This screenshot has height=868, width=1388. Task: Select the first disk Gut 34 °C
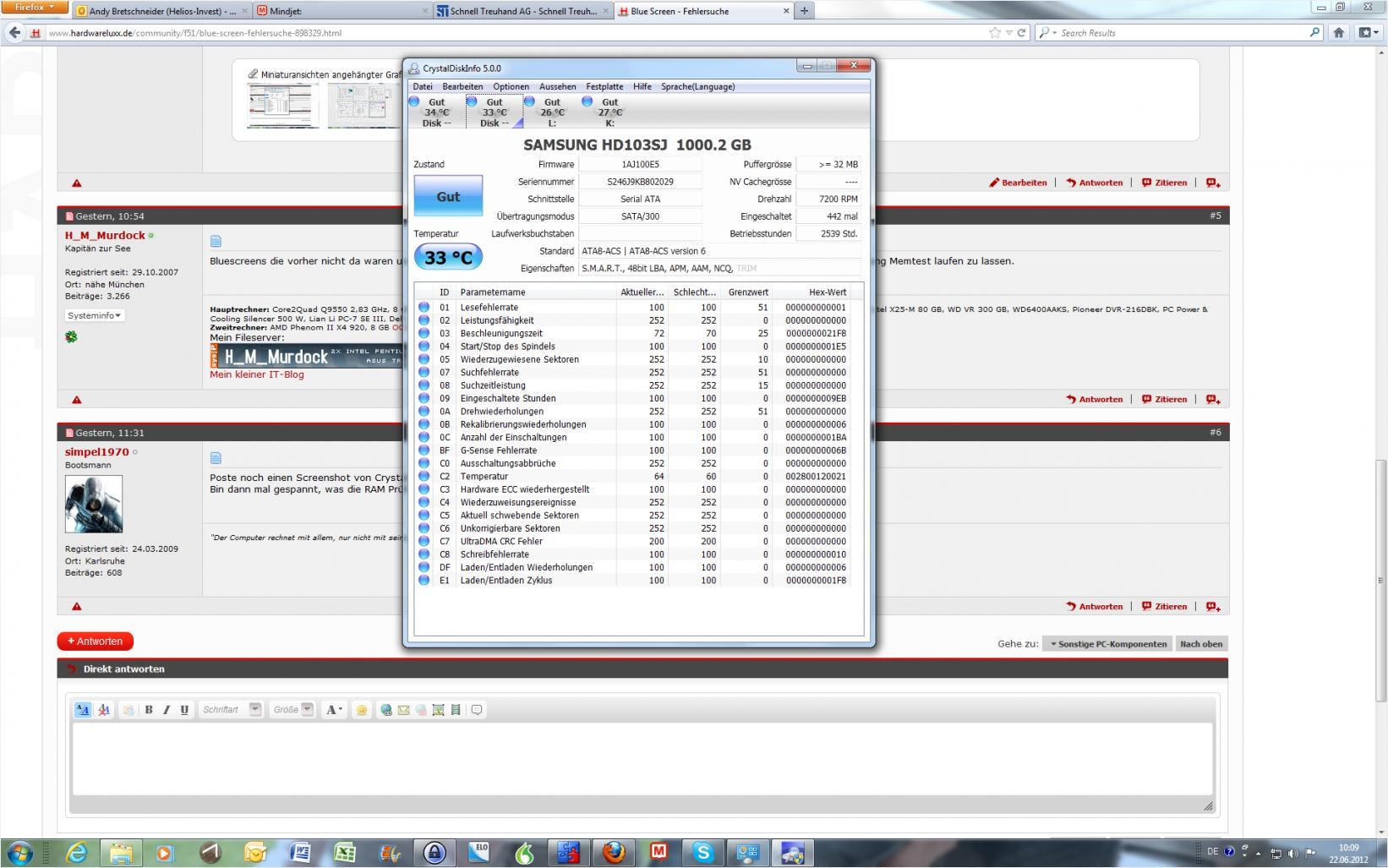[x=436, y=112]
